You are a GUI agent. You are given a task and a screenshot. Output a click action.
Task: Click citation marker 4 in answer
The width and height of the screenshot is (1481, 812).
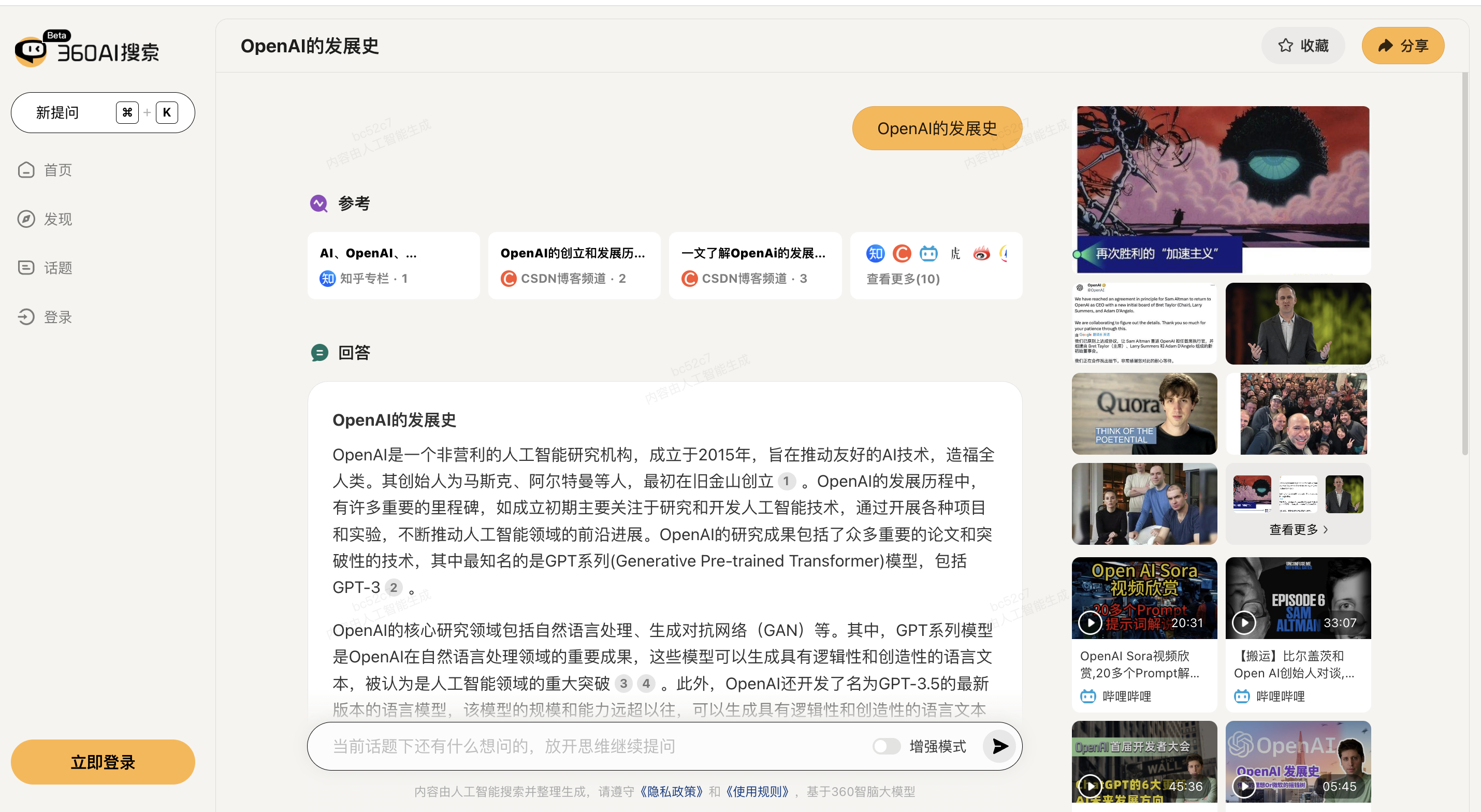click(x=646, y=683)
